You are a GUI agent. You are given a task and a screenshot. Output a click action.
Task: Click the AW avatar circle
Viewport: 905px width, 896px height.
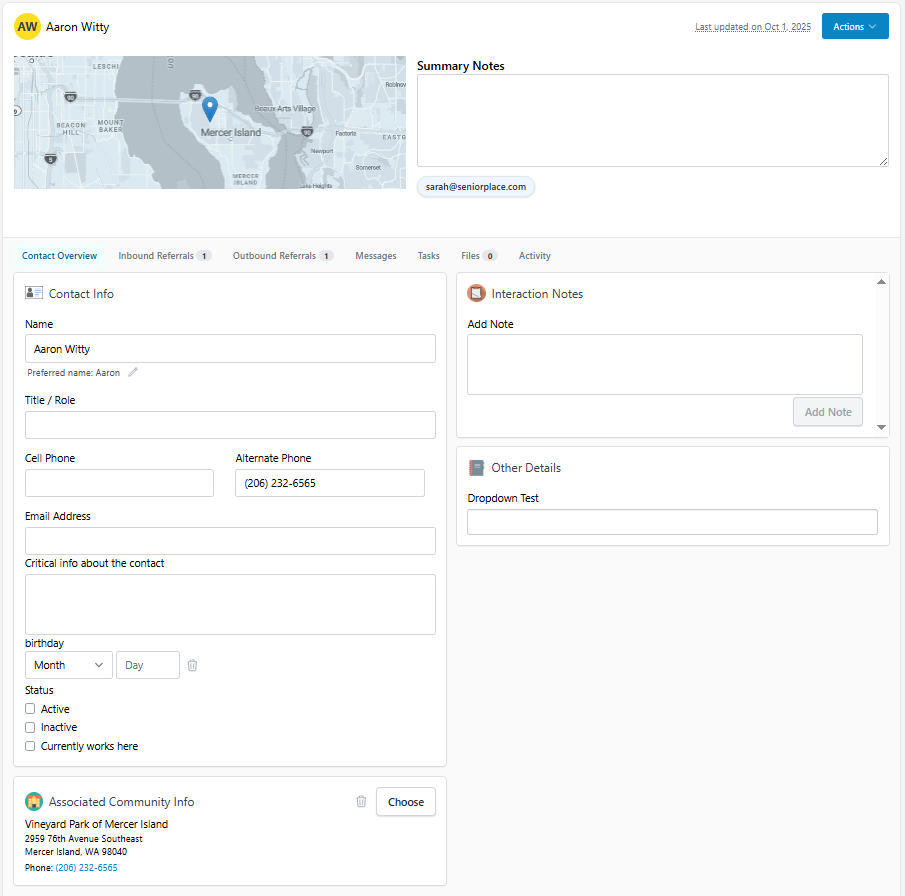tap(27, 27)
